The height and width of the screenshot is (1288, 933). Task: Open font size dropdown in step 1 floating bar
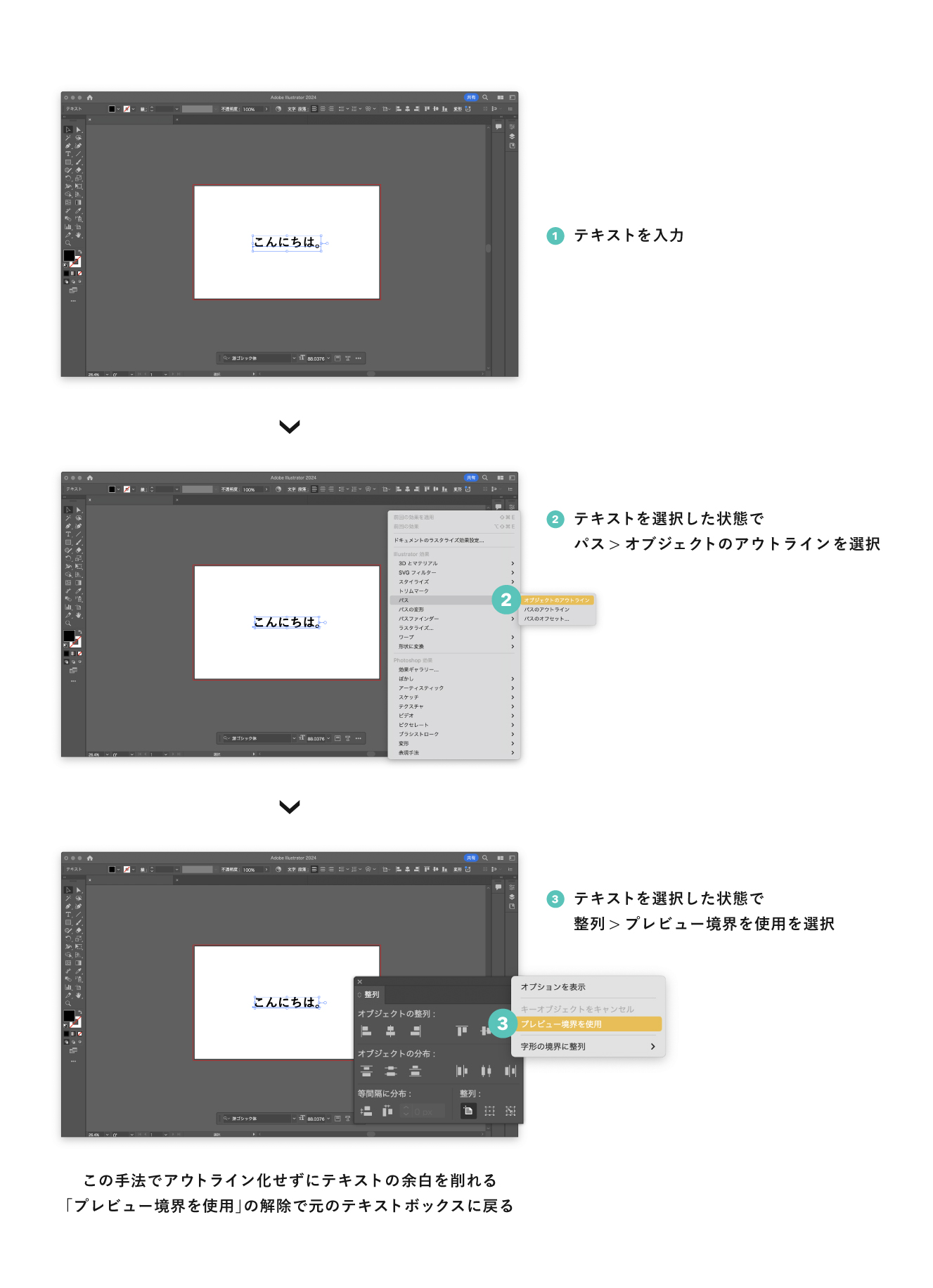tap(328, 359)
